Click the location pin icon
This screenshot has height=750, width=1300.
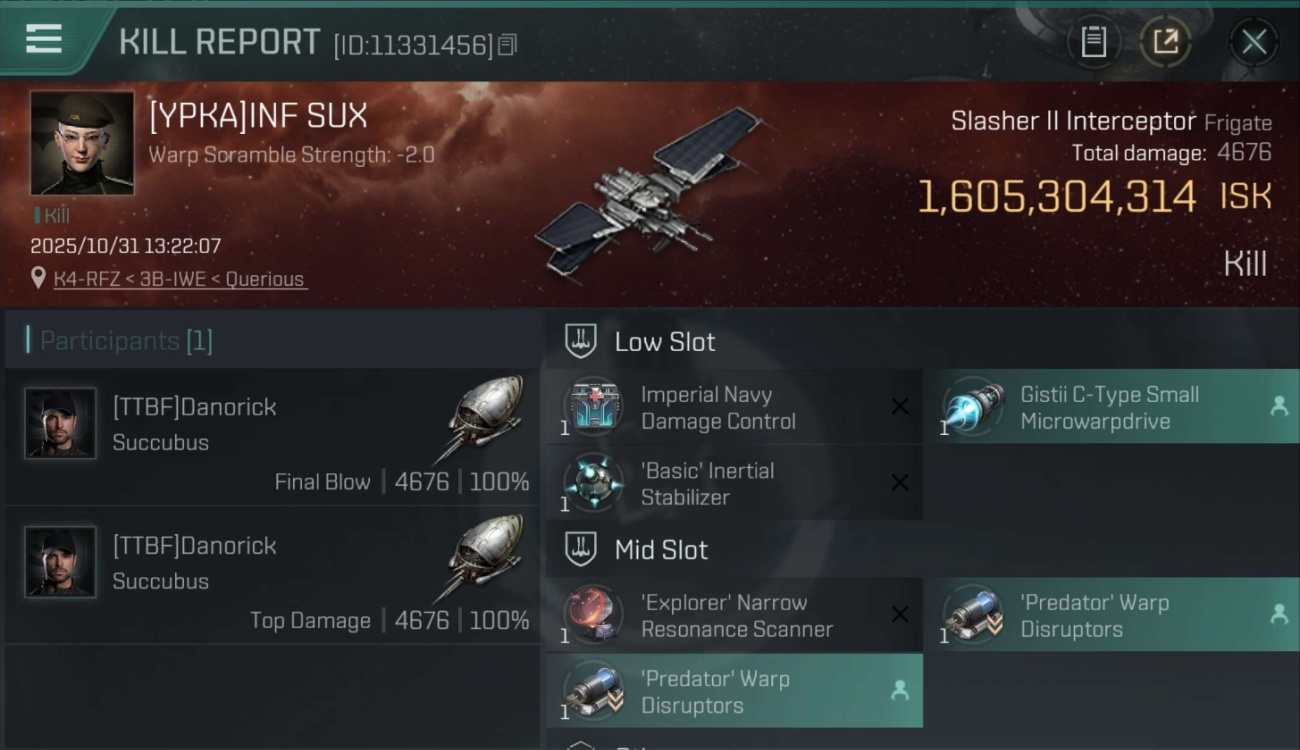[38, 278]
